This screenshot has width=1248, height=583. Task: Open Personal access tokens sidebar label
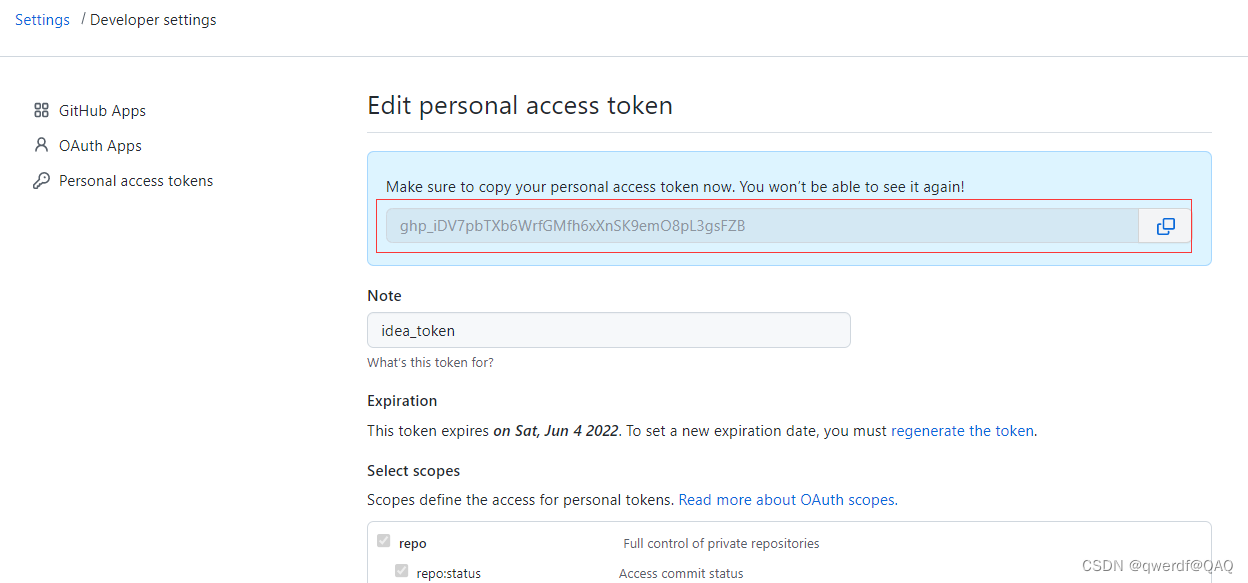tap(136, 181)
